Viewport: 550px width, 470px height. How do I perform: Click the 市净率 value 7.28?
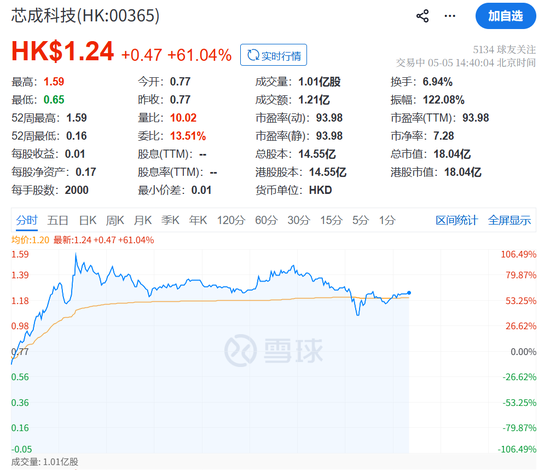point(444,136)
